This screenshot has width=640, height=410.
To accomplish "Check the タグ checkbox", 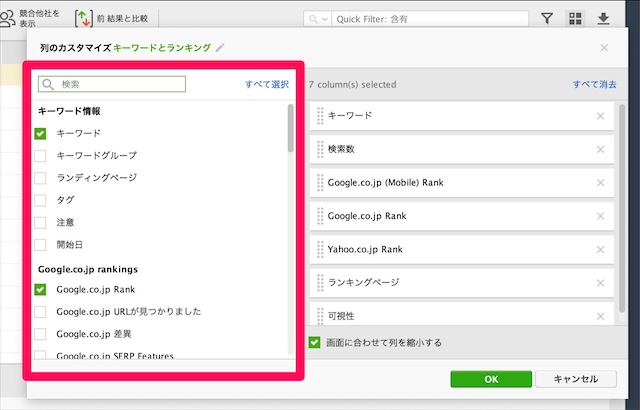I will 40,200.
